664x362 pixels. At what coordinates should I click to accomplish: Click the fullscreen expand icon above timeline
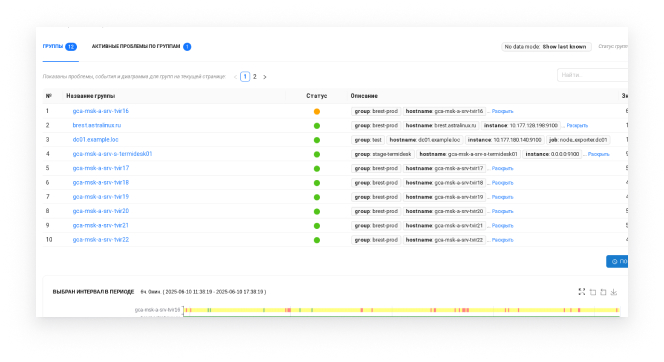point(581,292)
